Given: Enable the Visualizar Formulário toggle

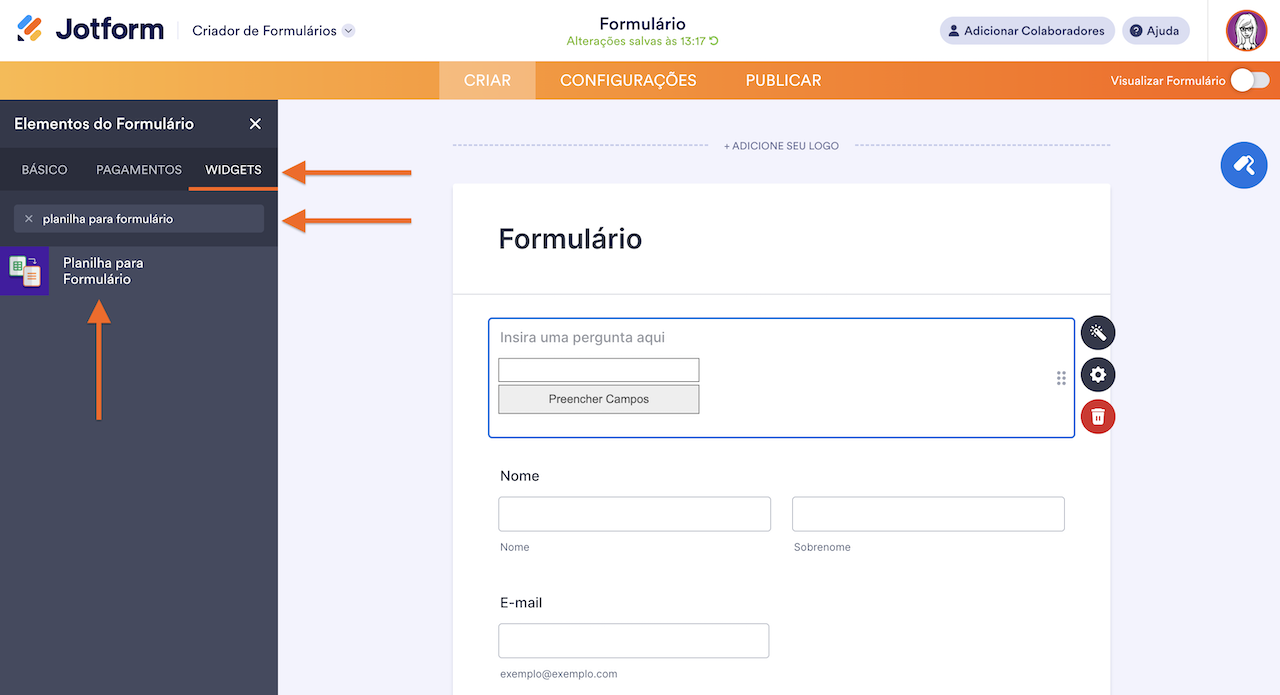Looking at the screenshot, I should point(1248,77).
